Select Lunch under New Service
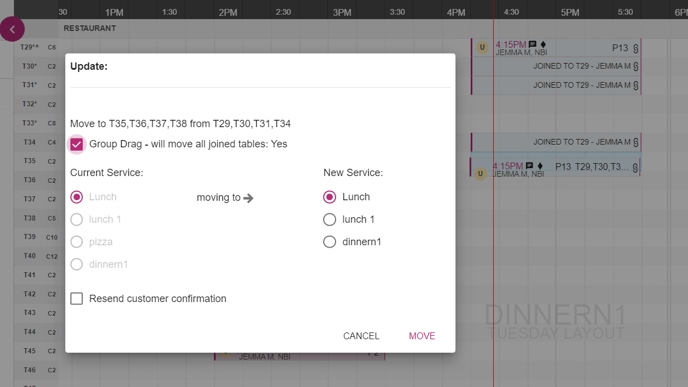This screenshot has height=387, width=688. click(x=330, y=197)
